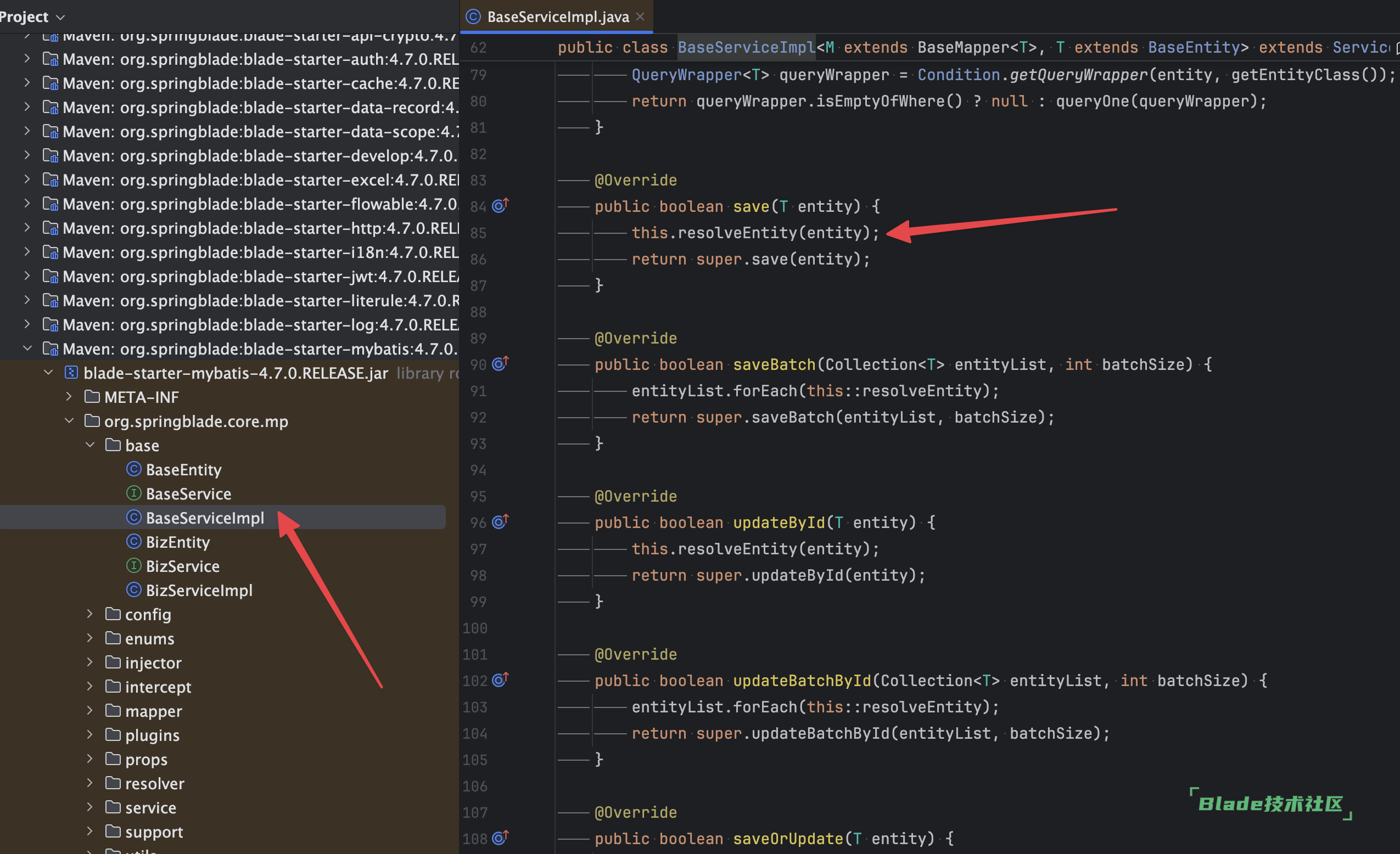
Task: Click resolveEntity call on line 85
Action: pyautogui.click(x=737, y=233)
